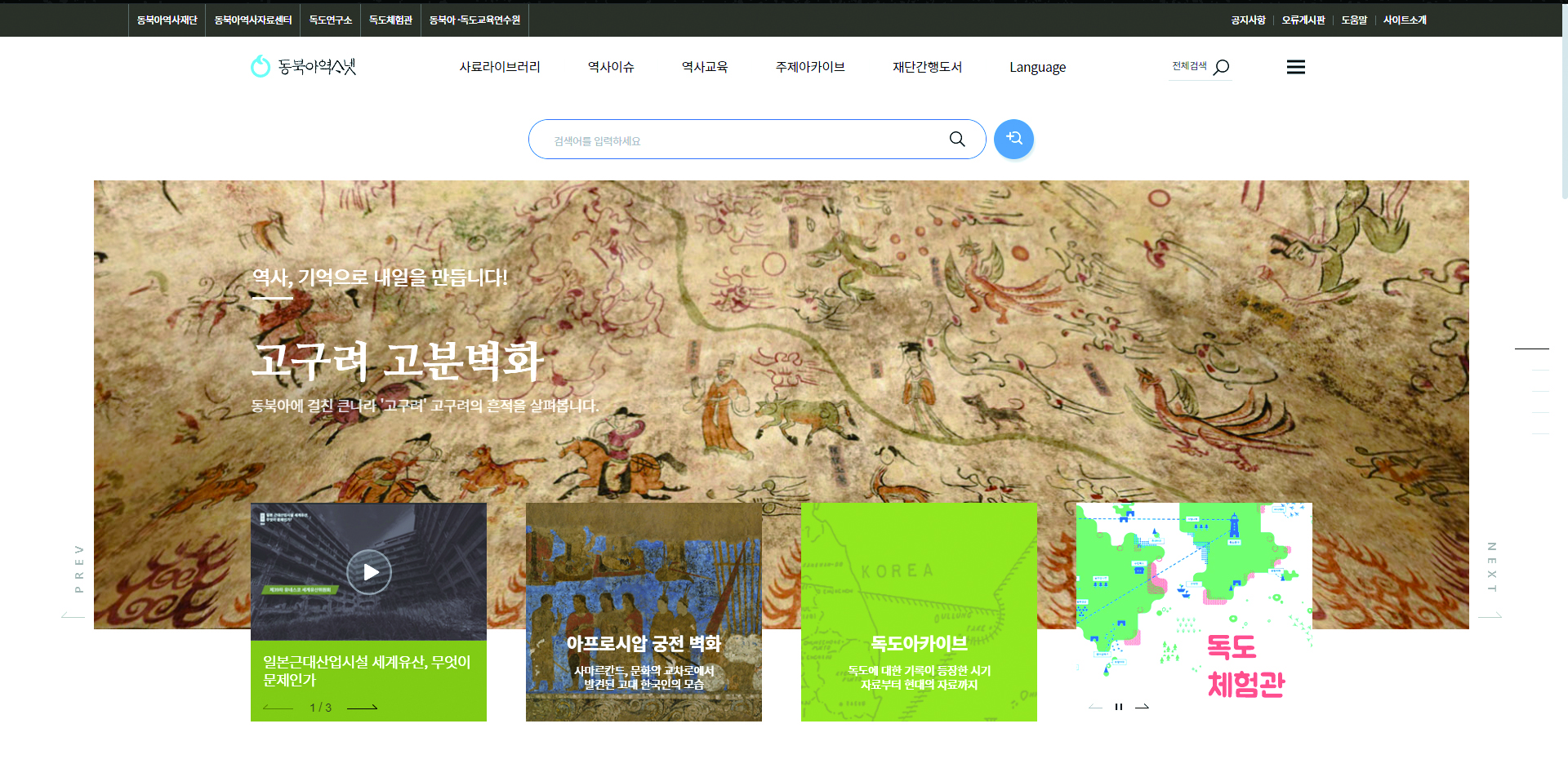Open 사이트소개 link
1568x777 pixels.
(1405, 20)
